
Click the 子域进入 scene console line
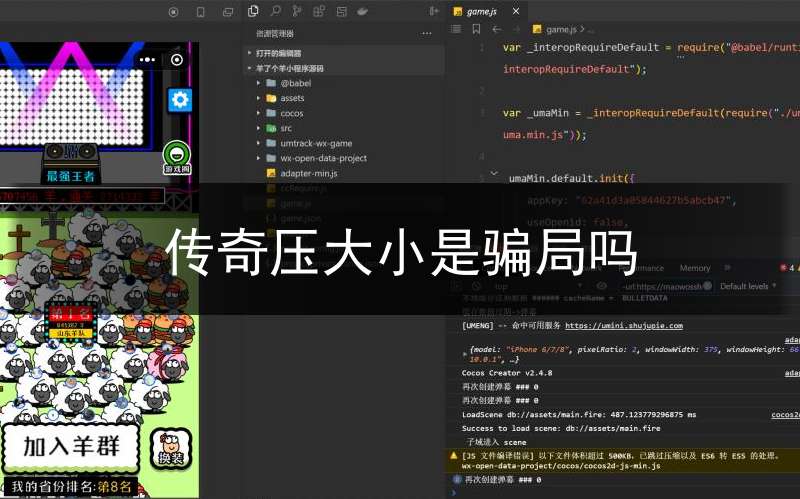pos(496,442)
